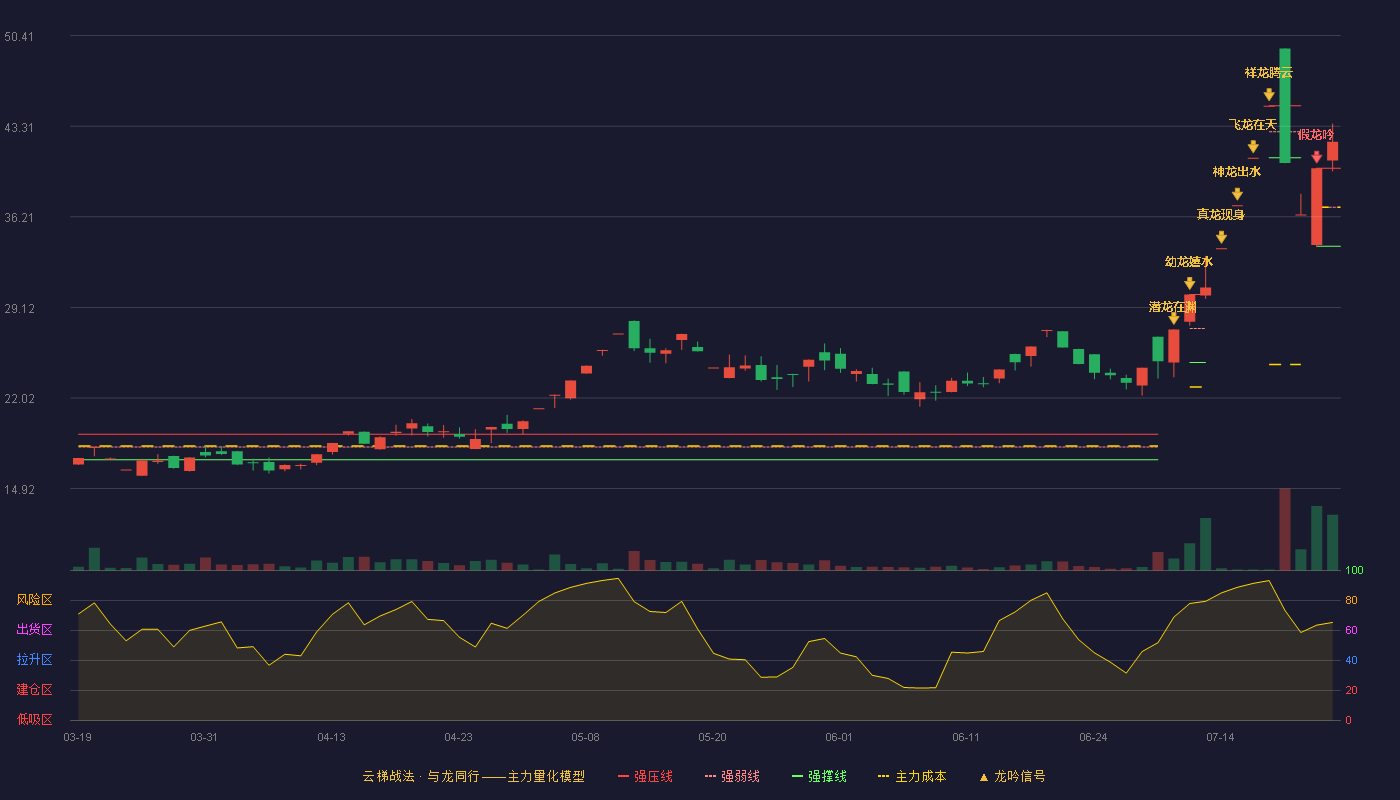Click the 拉升区 zone label

34,660
